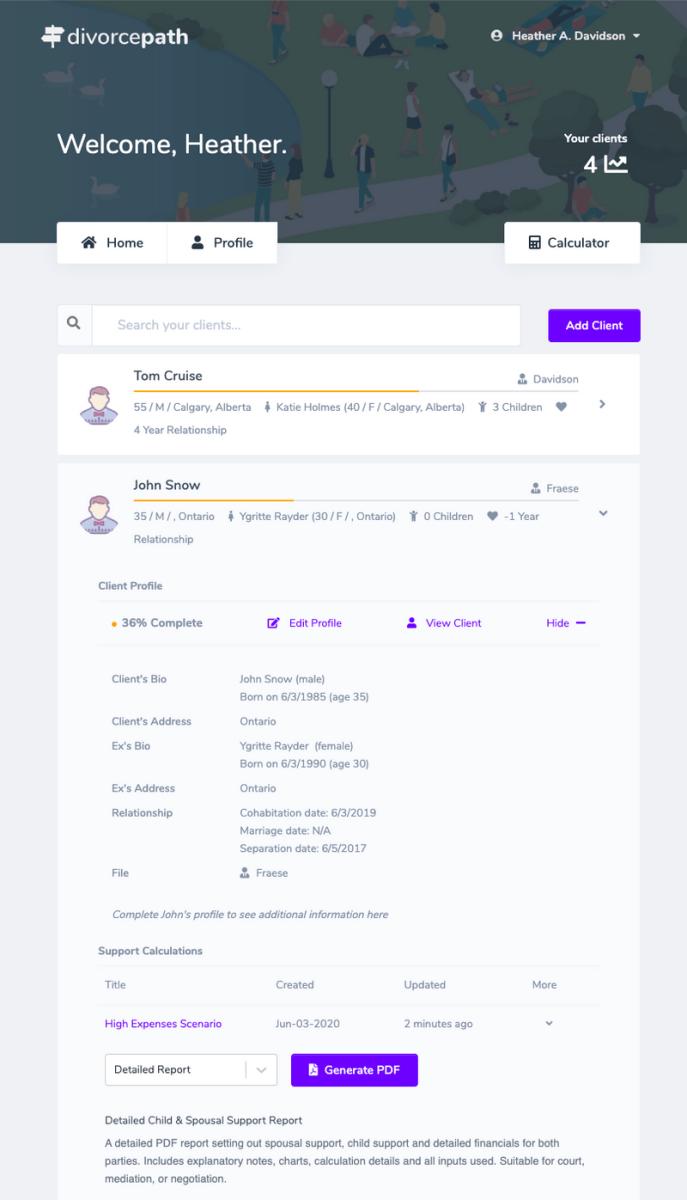687x1200 pixels.
Task: Click the View Client person icon
Action: tap(411, 623)
